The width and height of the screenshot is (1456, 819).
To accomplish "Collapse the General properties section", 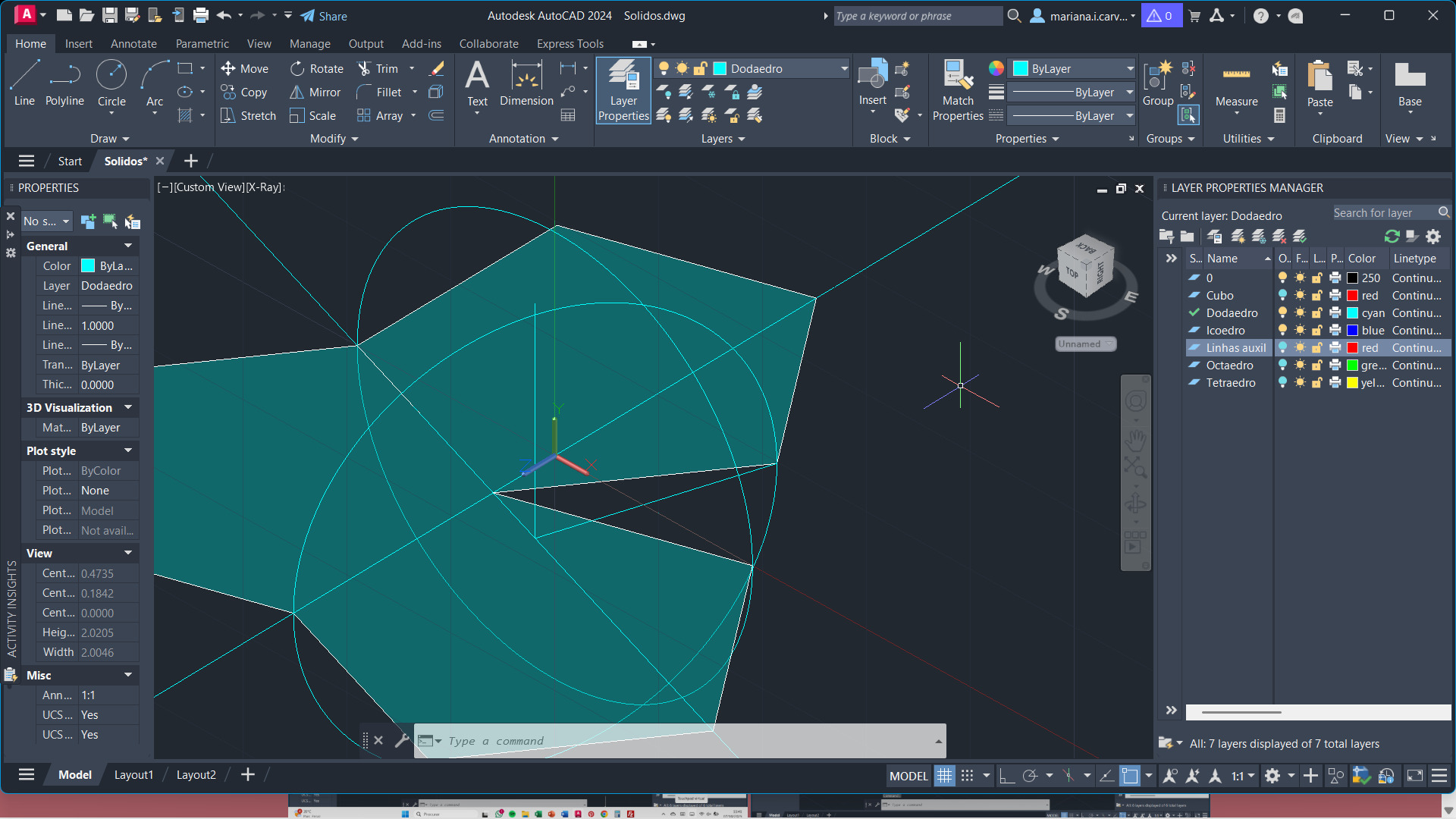I will point(127,246).
